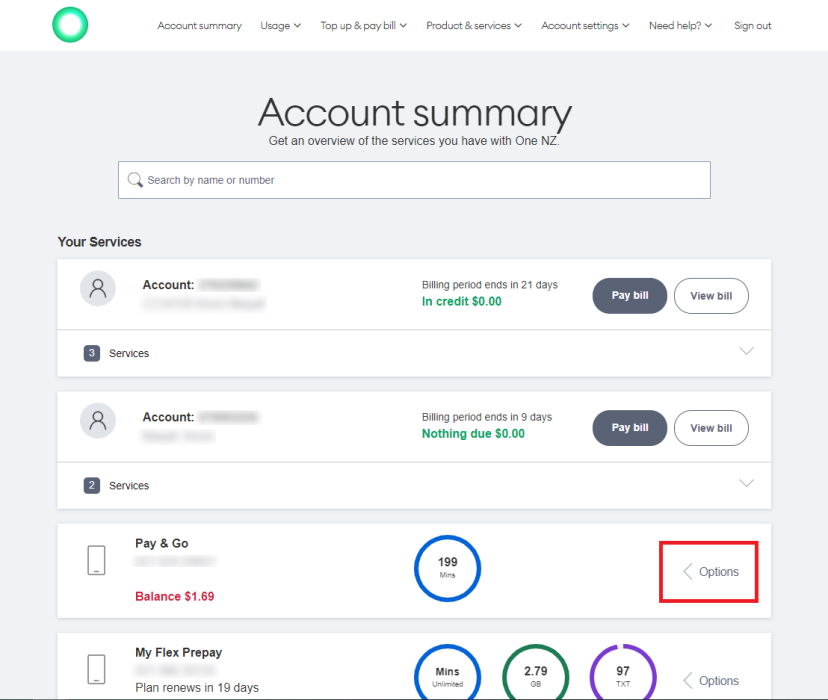Open the Top up & pay bill menu
The height and width of the screenshot is (700, 828).
tap(363, 25)
